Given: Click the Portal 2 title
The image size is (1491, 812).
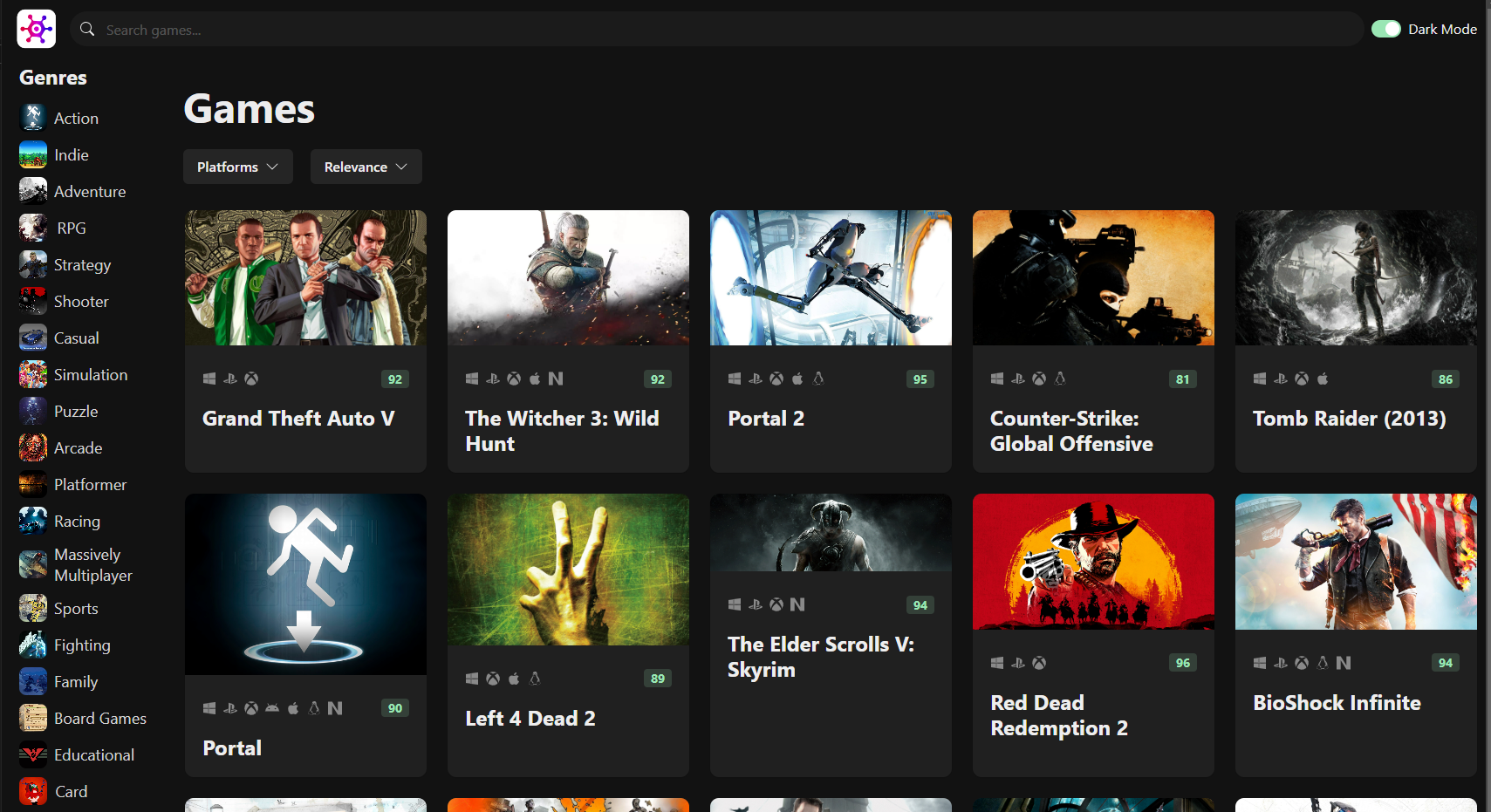Looking at the screenshot, I should tap(766, 419).
